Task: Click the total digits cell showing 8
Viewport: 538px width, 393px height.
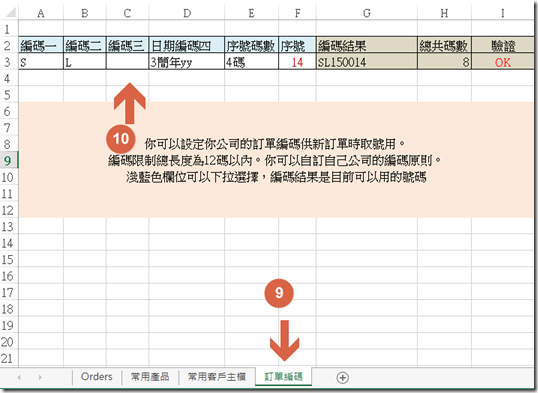Action: (444, 61)
